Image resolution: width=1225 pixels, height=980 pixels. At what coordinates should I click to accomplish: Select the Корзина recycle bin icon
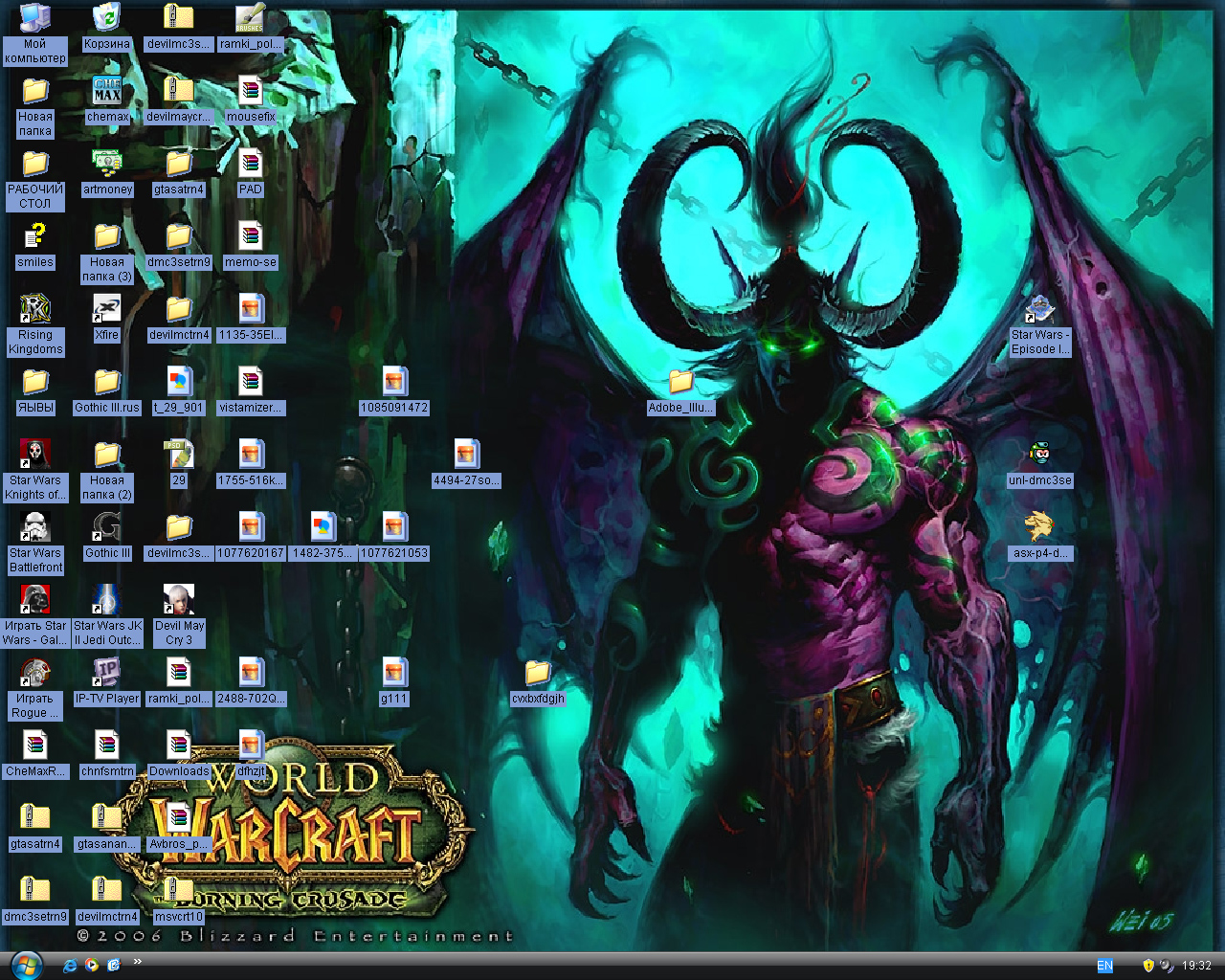coord(106,18)
